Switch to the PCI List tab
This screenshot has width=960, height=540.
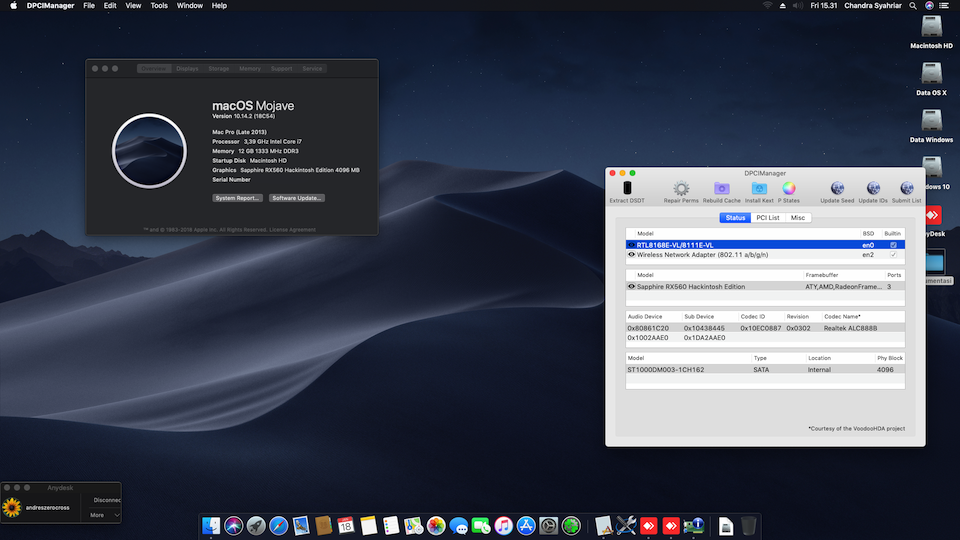[768, 217]
